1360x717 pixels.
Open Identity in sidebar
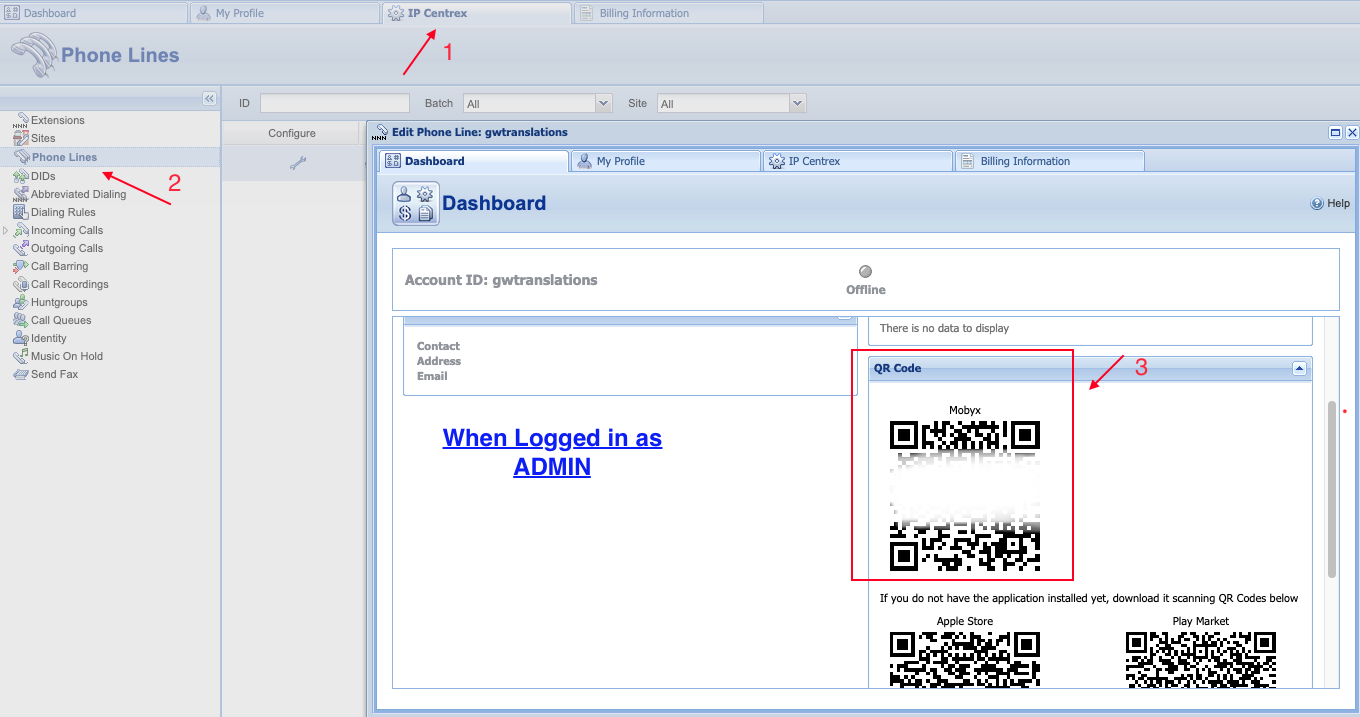[x=48, y=338]
